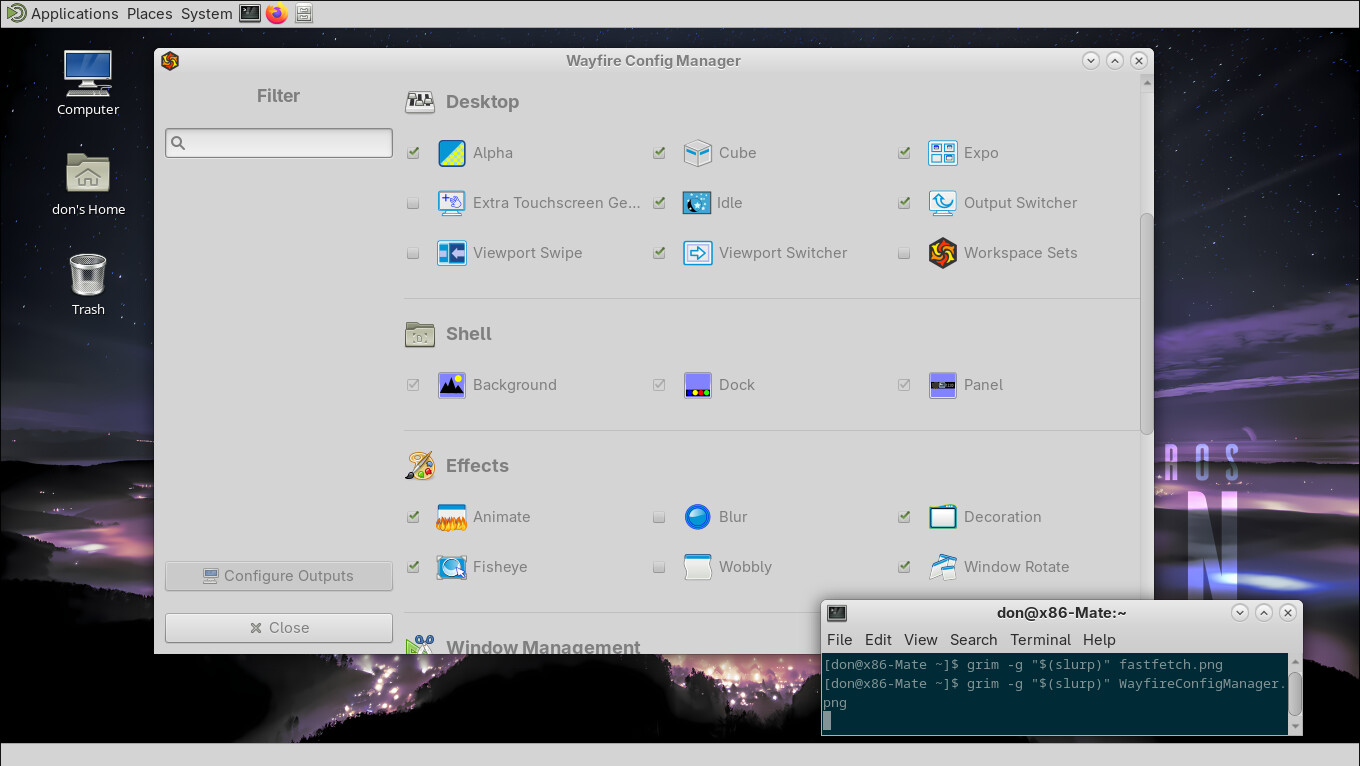Open the terminal File menu
Image resolution: width=1360 pixels, height=766 pixels.
click(840, 640)
